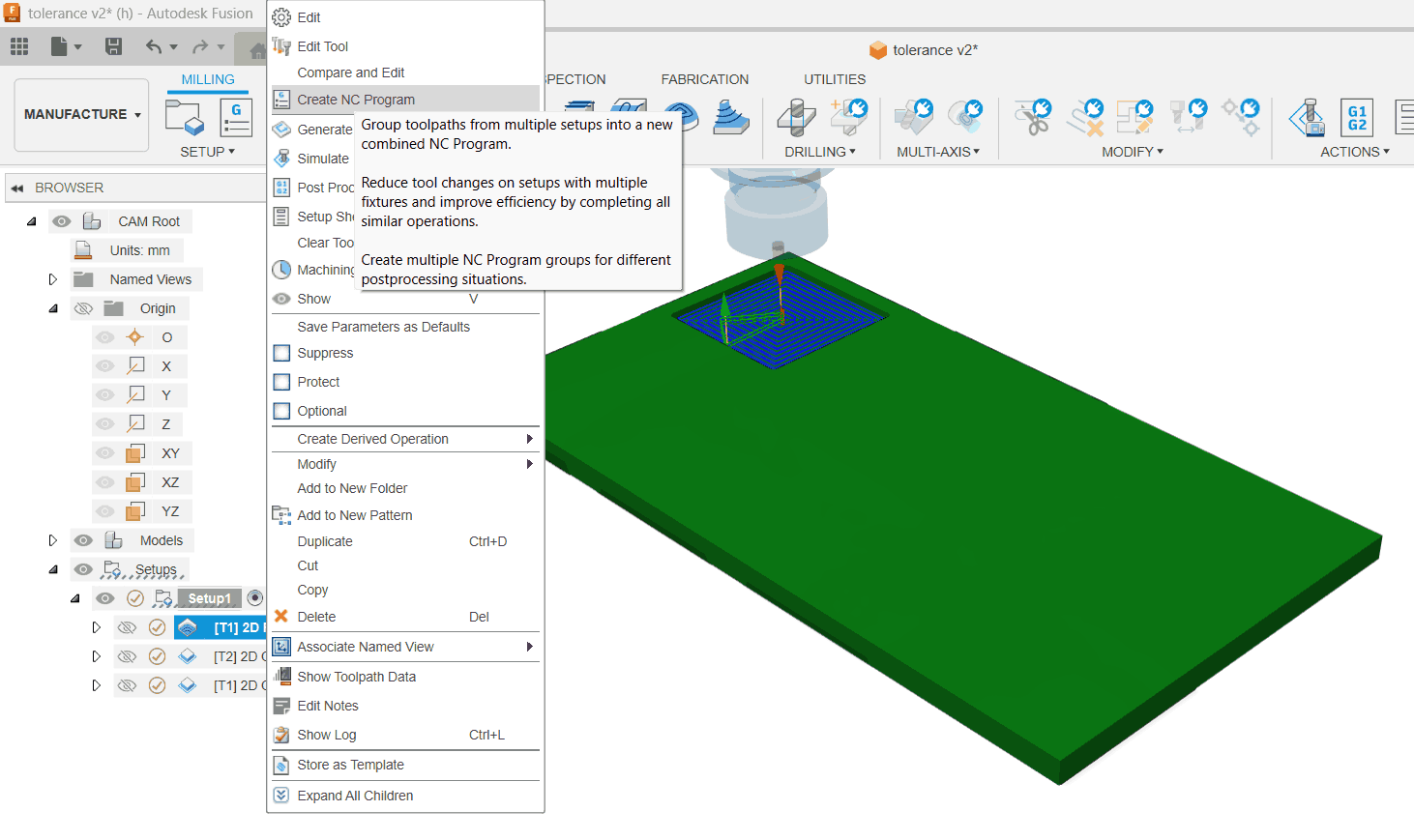
Task: Check the Suppress checkbox
Action: click(x=281, y=353)
